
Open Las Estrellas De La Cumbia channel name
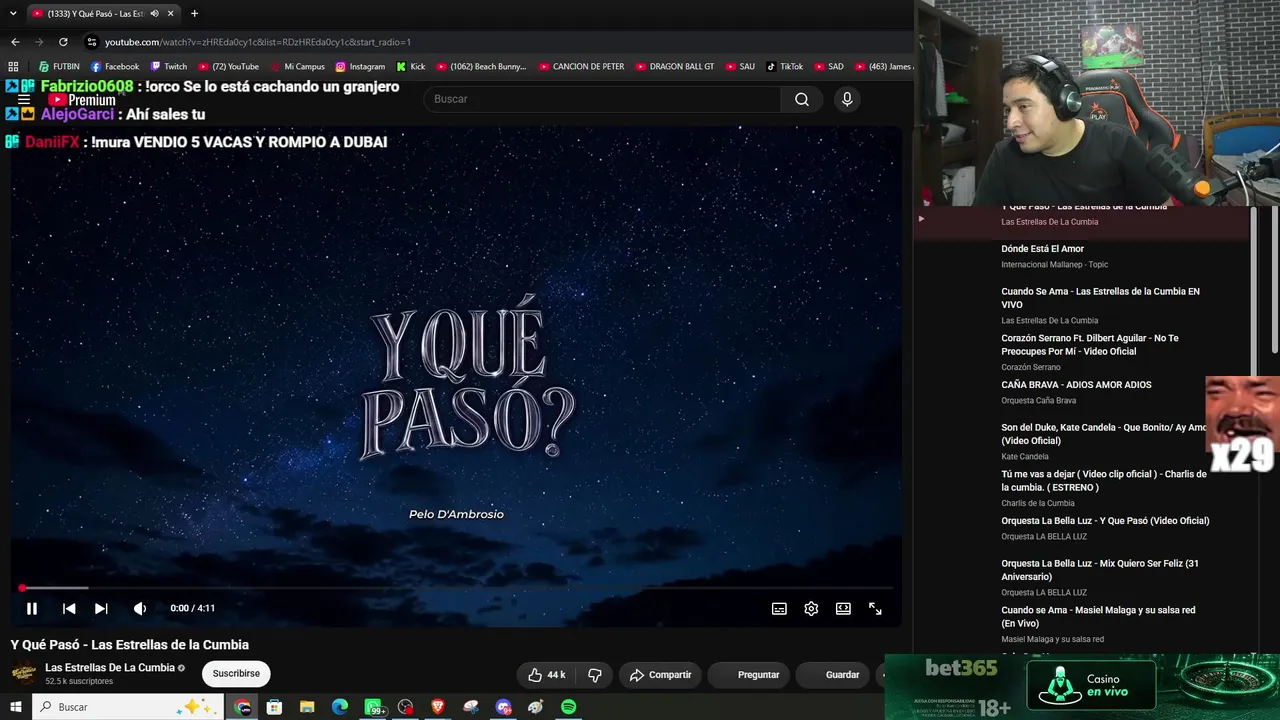pyautogui.click(x=110, y=668)
